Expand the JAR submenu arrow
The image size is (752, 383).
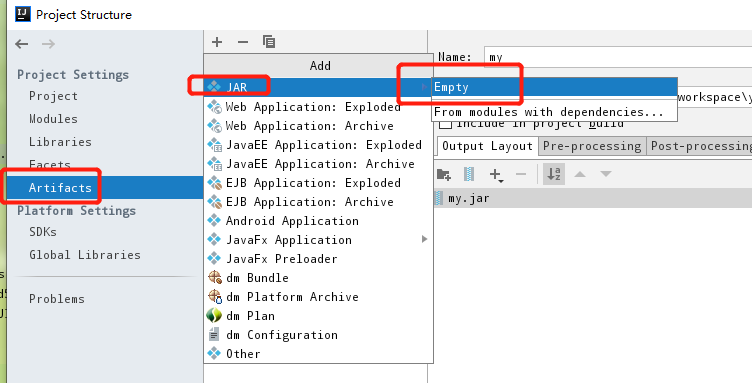coord(424,87)
